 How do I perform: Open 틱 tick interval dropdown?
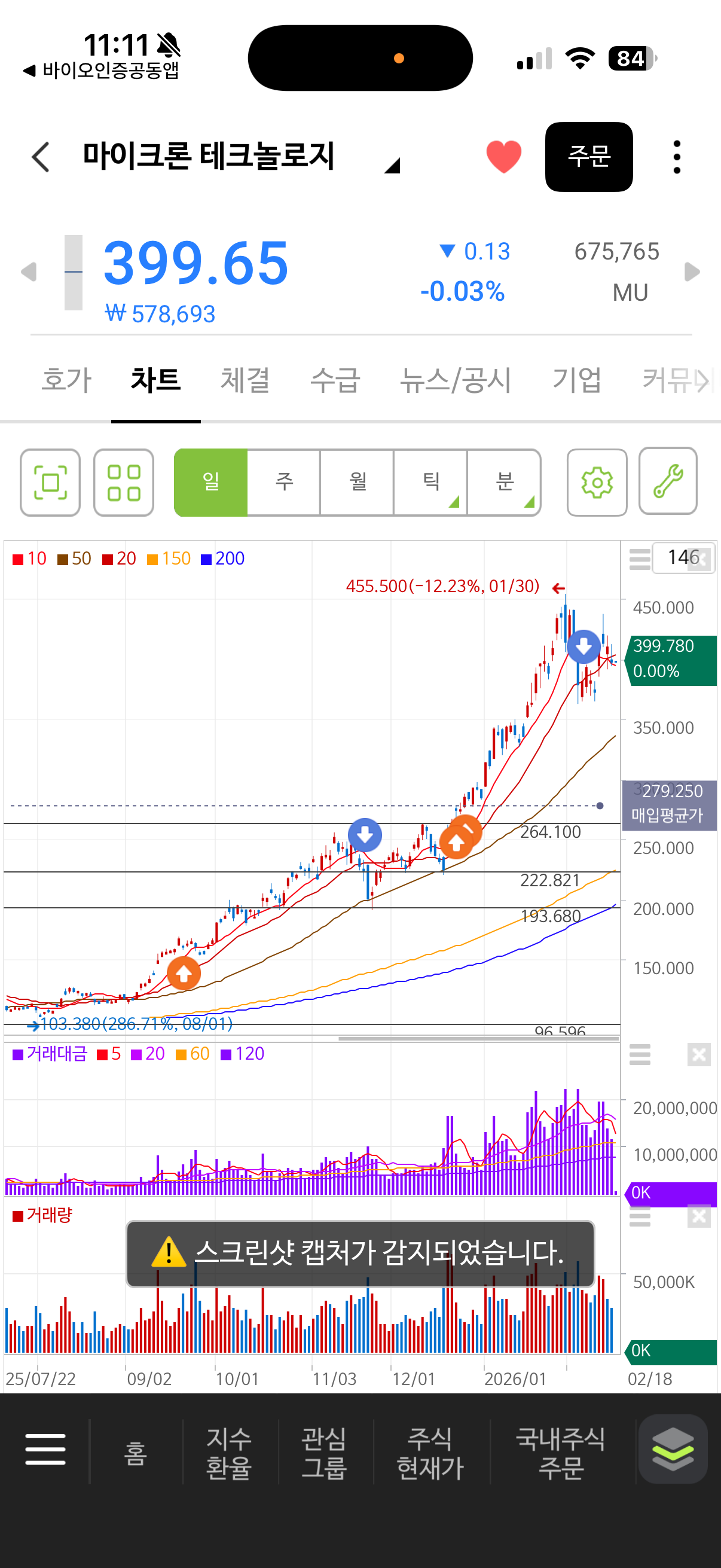pyautogui.click(x=431, y=483)
